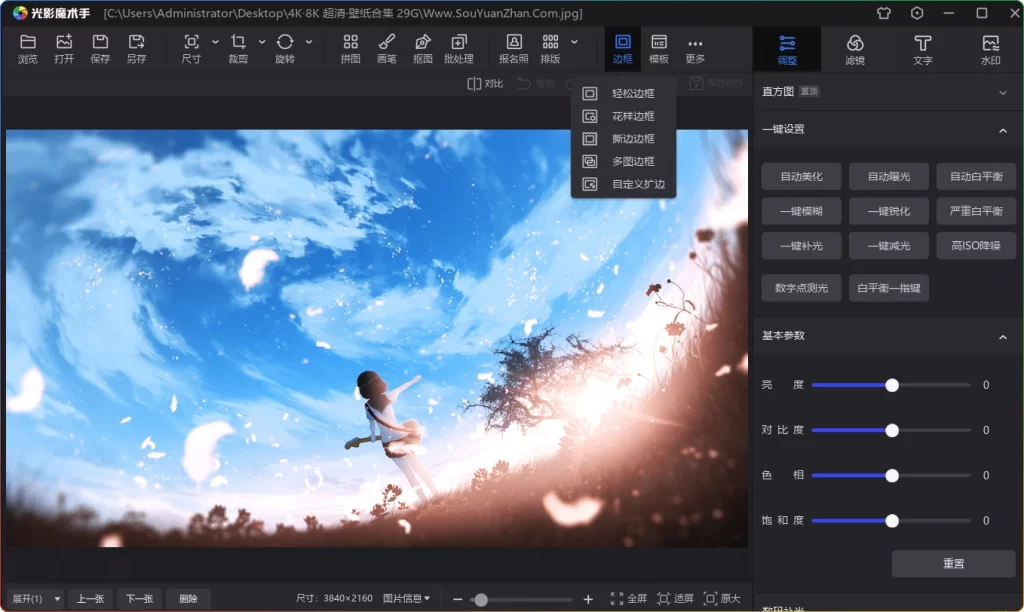Switch to the 滤镜 filters panel
1024x612 pixels.
pyautogui.click(x=855, y=49)
